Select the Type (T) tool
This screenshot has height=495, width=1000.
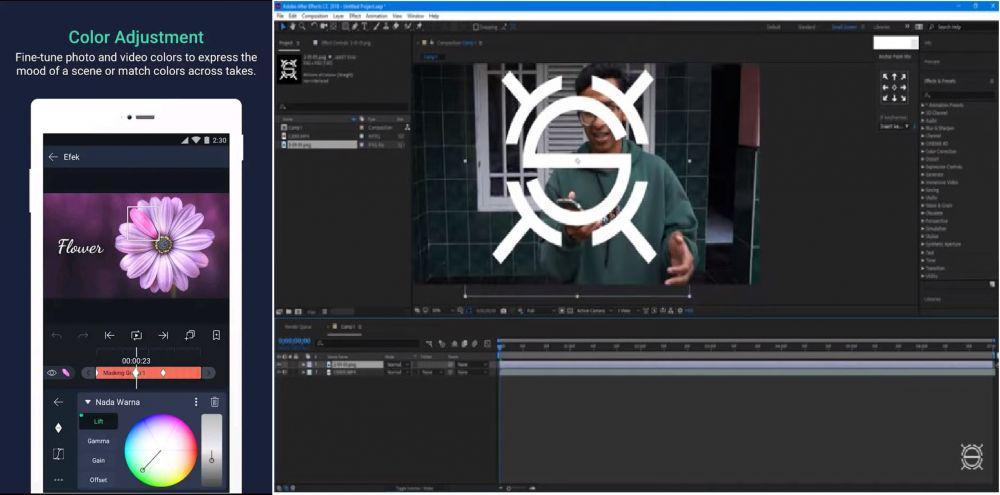click(364, 27)
